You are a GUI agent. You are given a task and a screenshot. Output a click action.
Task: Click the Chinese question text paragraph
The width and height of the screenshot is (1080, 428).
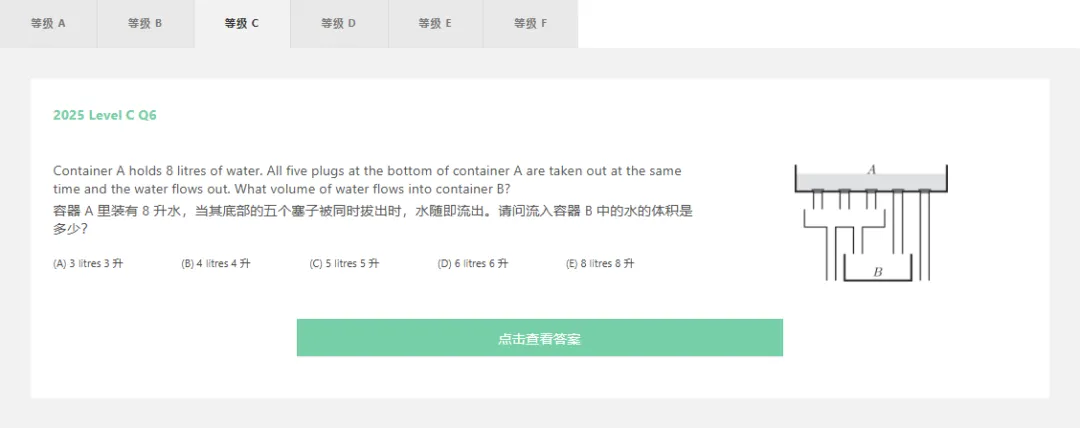(373, 220)
